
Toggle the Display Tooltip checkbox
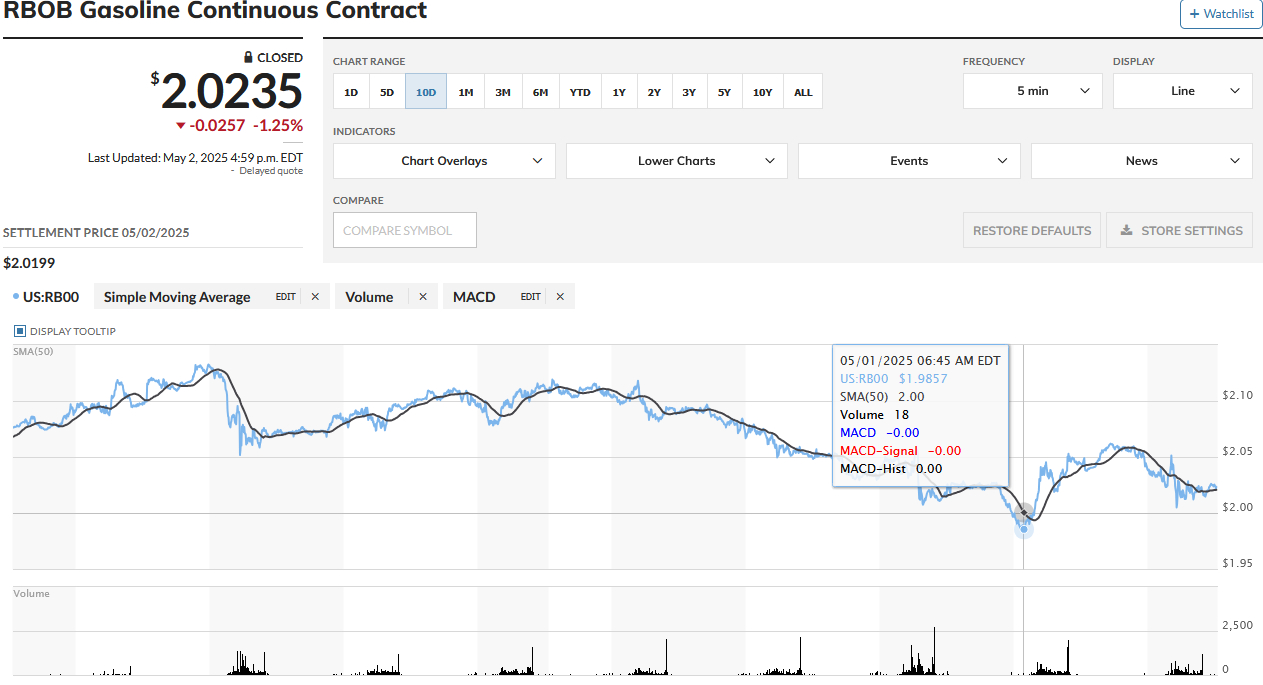coord(19,331)
